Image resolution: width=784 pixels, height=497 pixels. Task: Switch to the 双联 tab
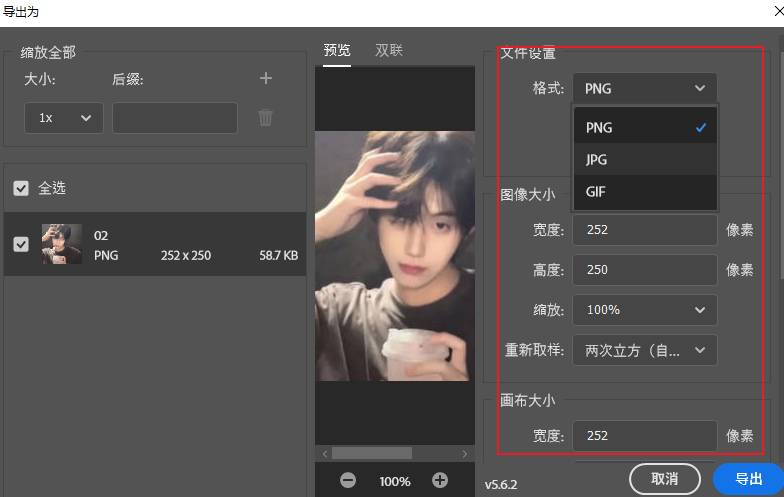point(389,50)
